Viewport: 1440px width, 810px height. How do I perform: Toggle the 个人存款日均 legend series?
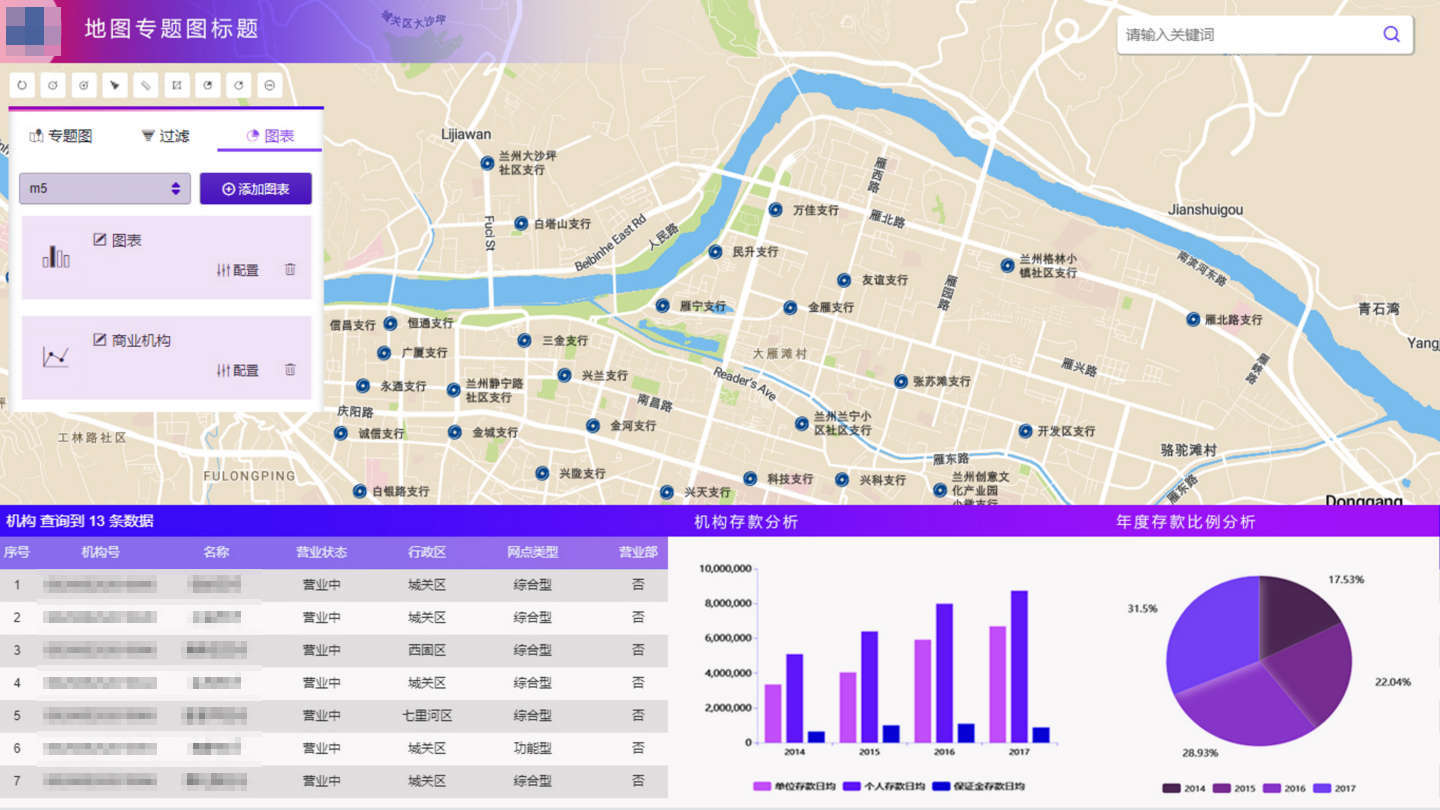[x=885, y=786]
